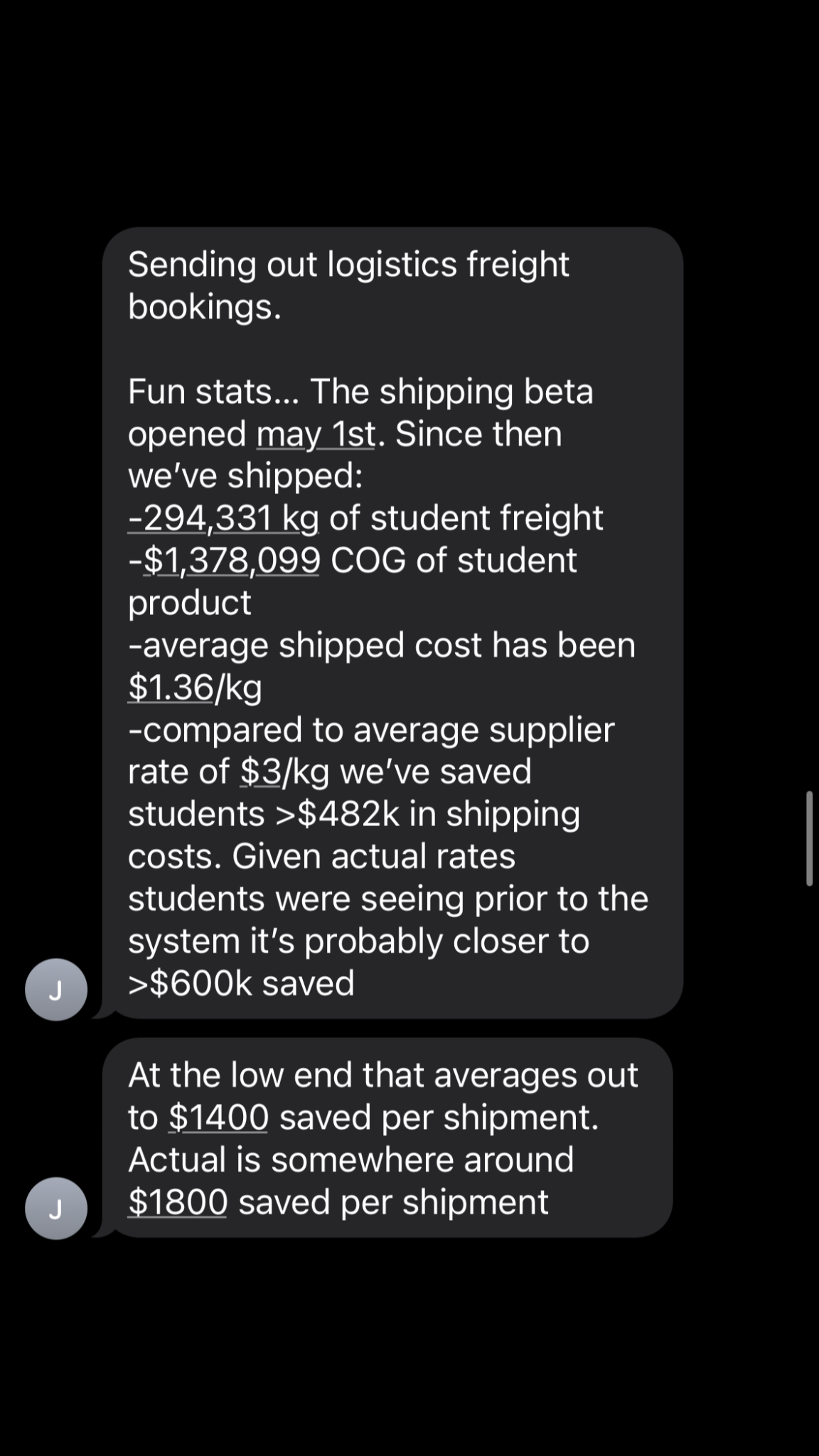This screenshot has width=819, height=1456.
Task: Tap the underlined "$1.36" per kg rate
Action: (170, 687)
